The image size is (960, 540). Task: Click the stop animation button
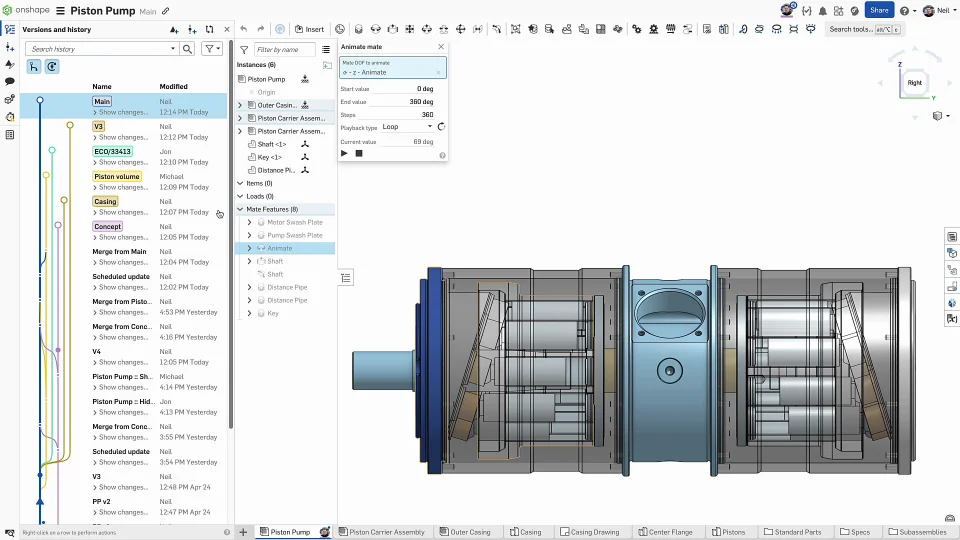(359, 154)
